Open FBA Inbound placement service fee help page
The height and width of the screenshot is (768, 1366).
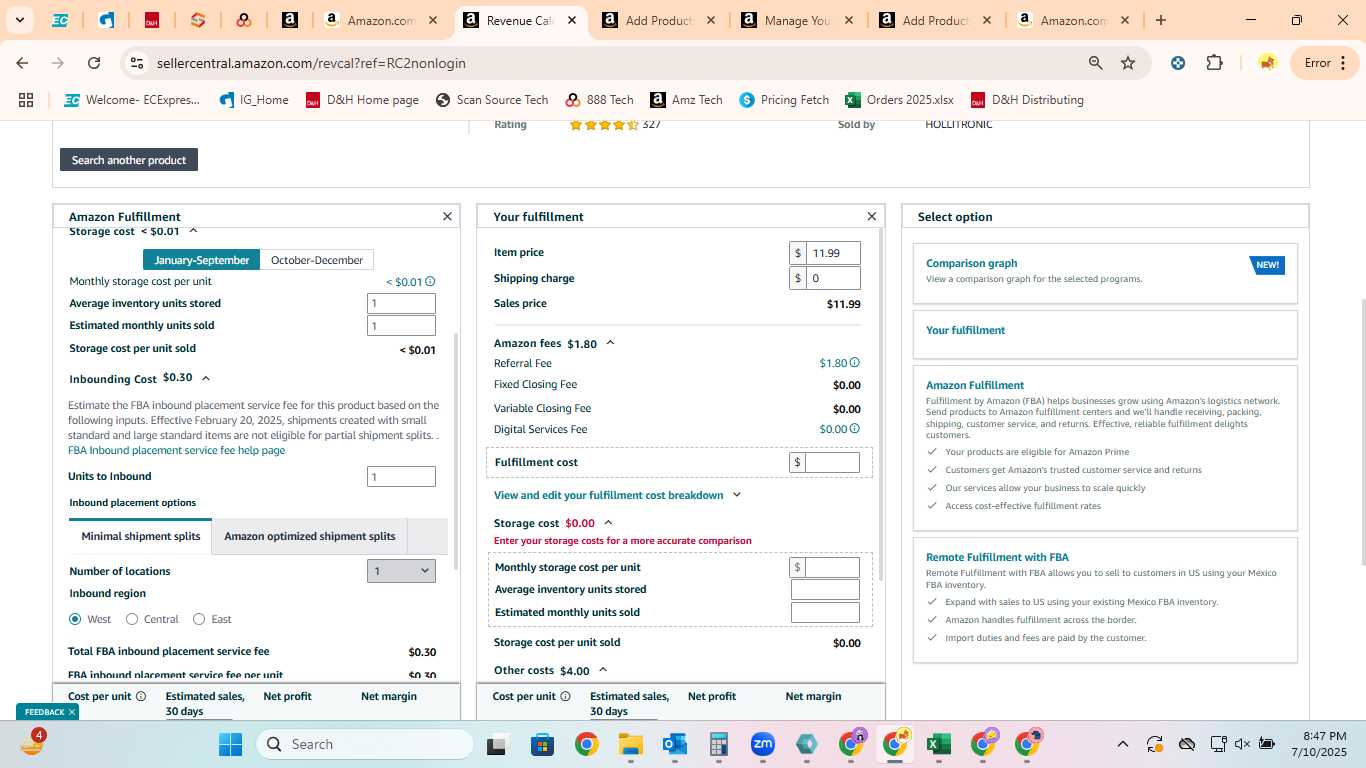point(177,450)
